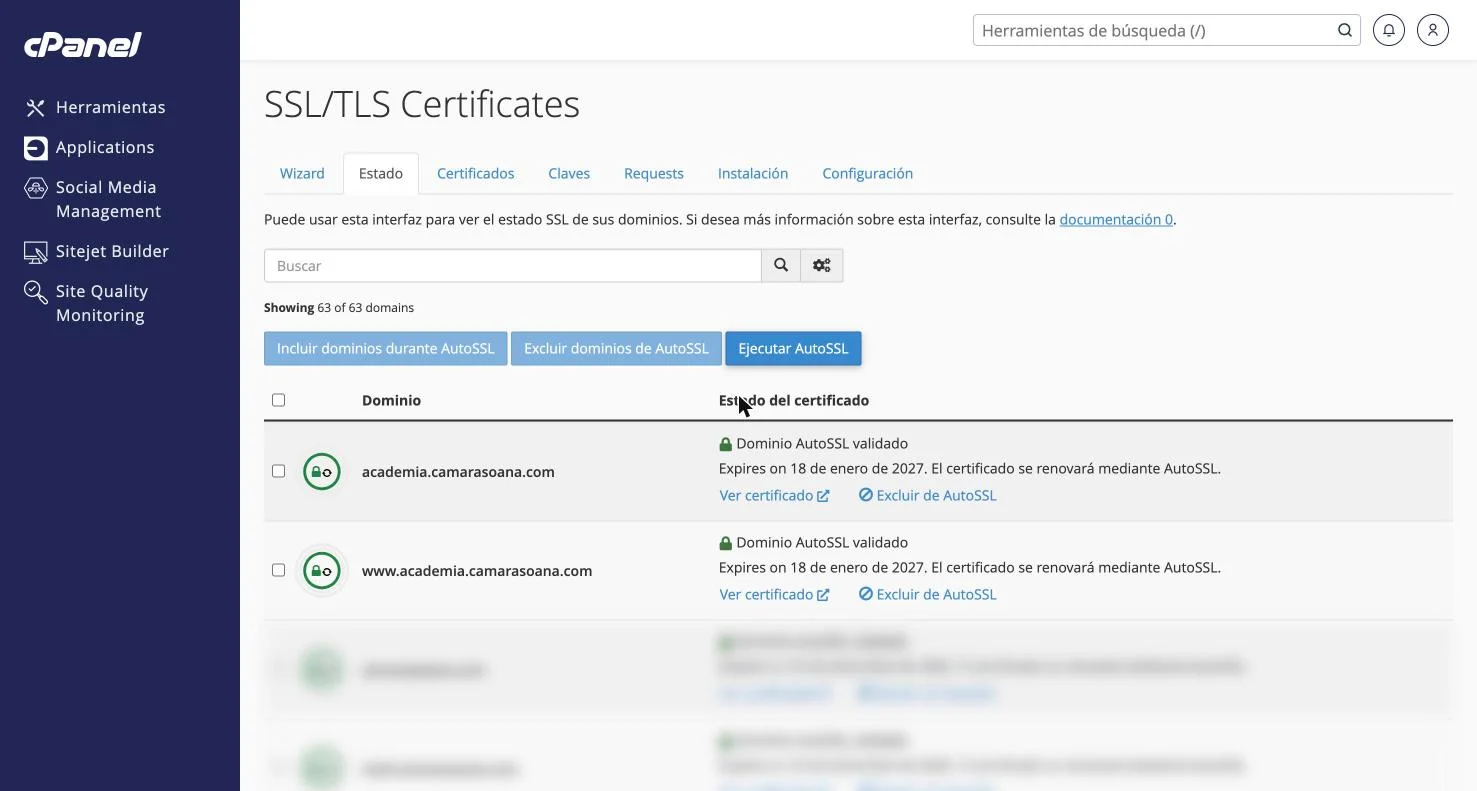Exclude academia.camarasoana.com from AutoSSL
This screenshot has height=791, width=1477.
point(927,495)
